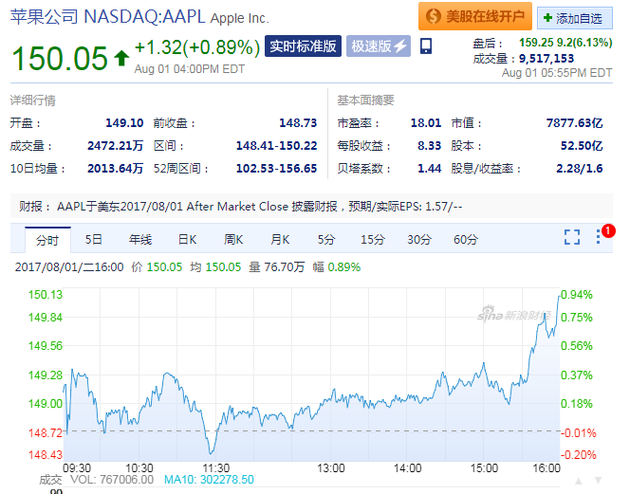Click the change value +1.32(+0.89%)

(x=197, y=48)
